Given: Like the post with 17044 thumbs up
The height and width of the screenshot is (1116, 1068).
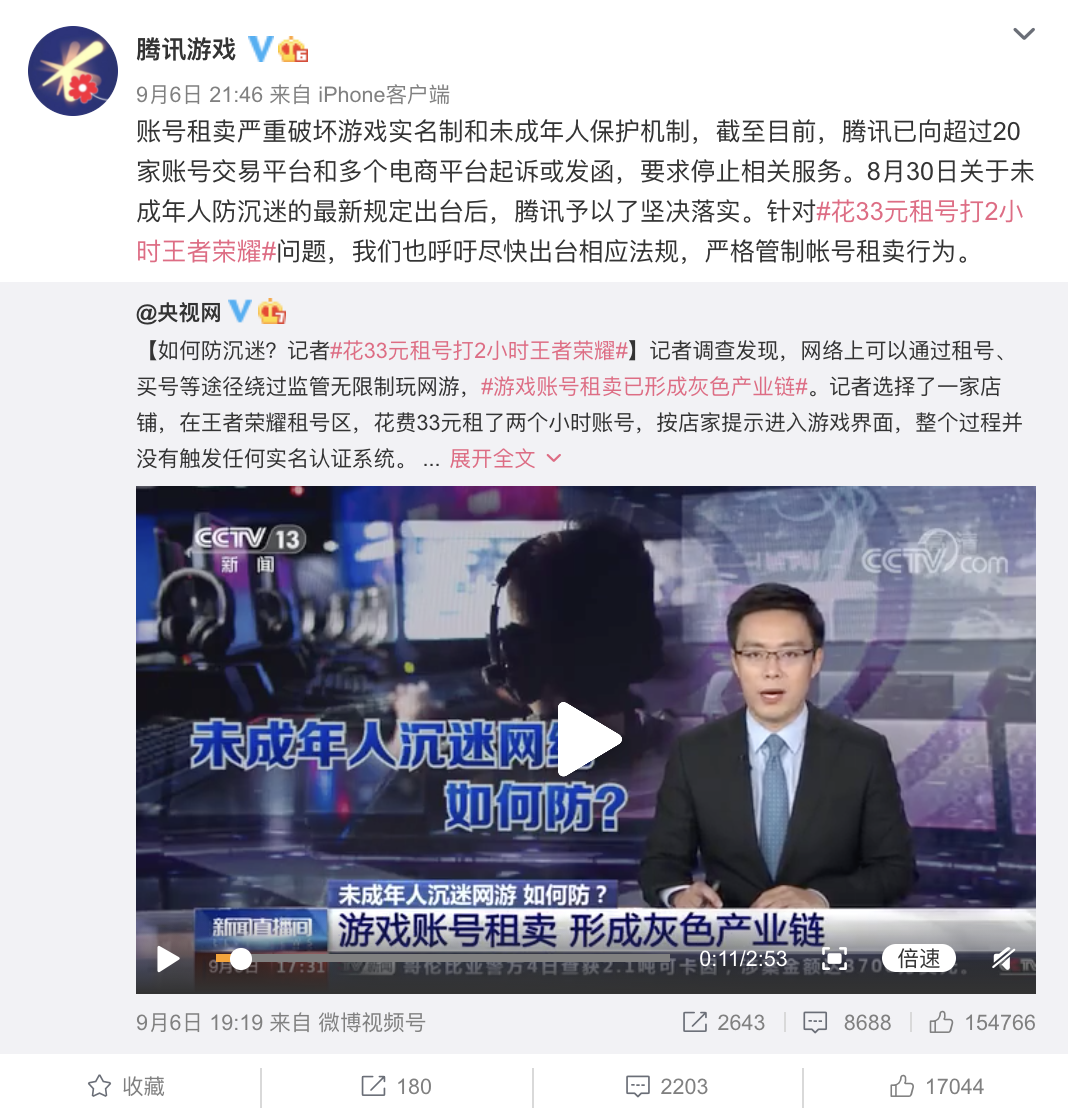Looking at the screenshot, I should click(936, 1086).
